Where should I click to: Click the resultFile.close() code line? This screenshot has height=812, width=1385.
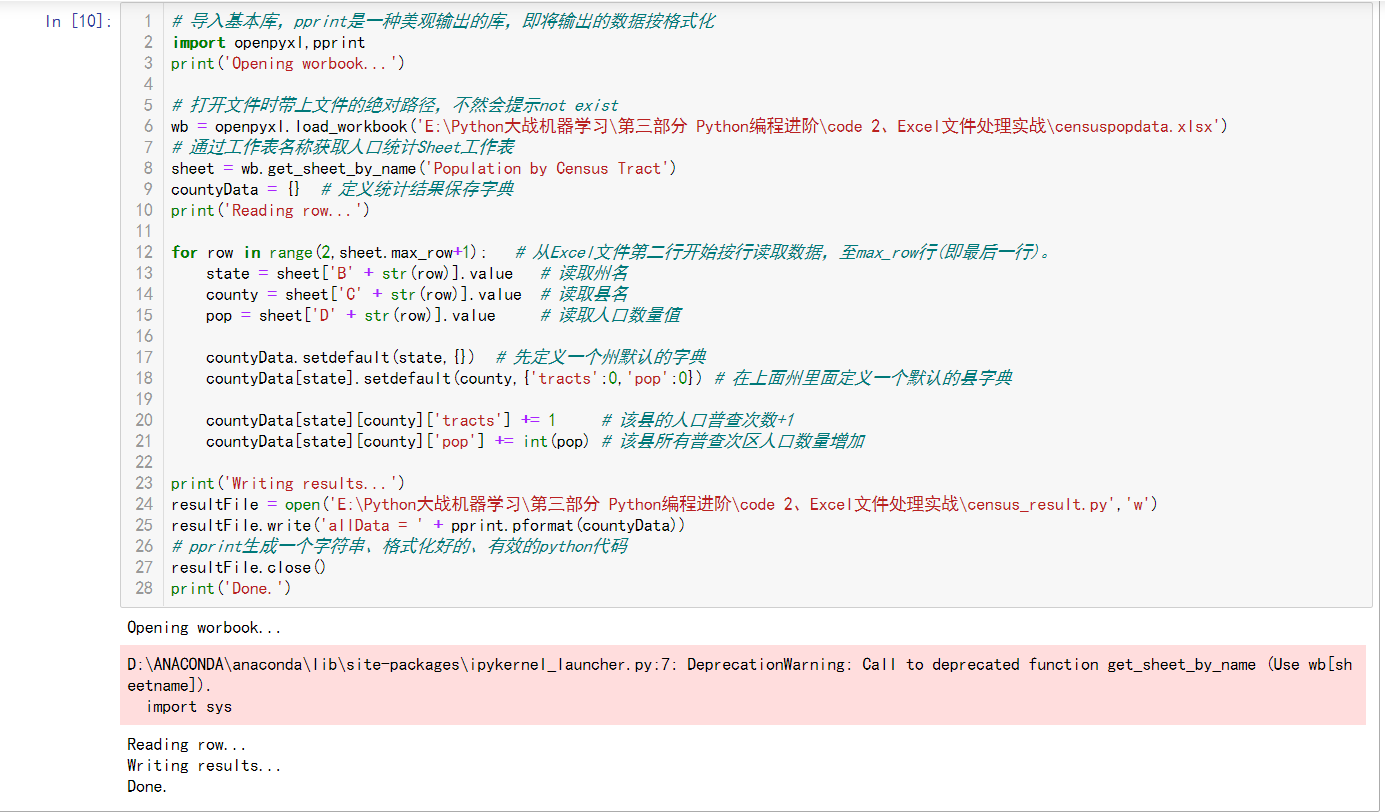248,567
